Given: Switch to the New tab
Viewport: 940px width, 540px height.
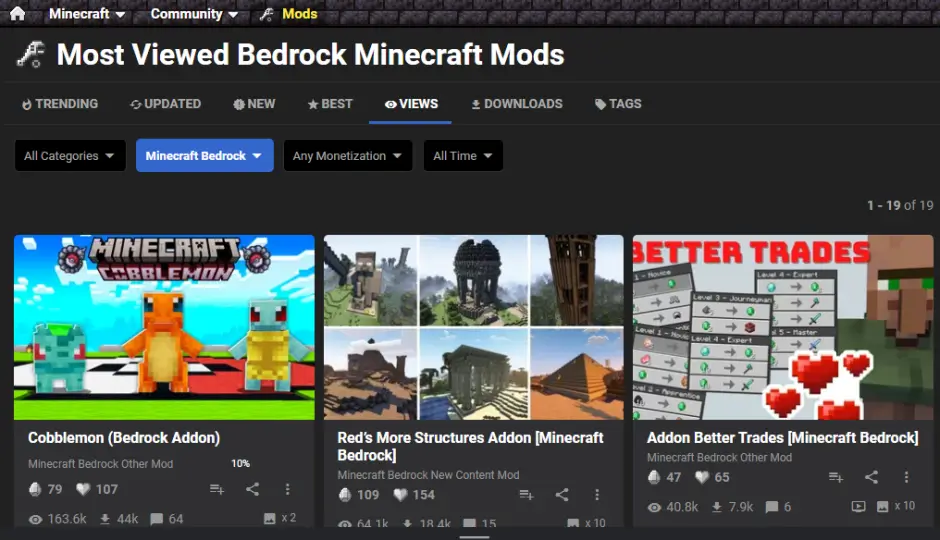Looking at the screenshot, I should [x=254, y=104].
